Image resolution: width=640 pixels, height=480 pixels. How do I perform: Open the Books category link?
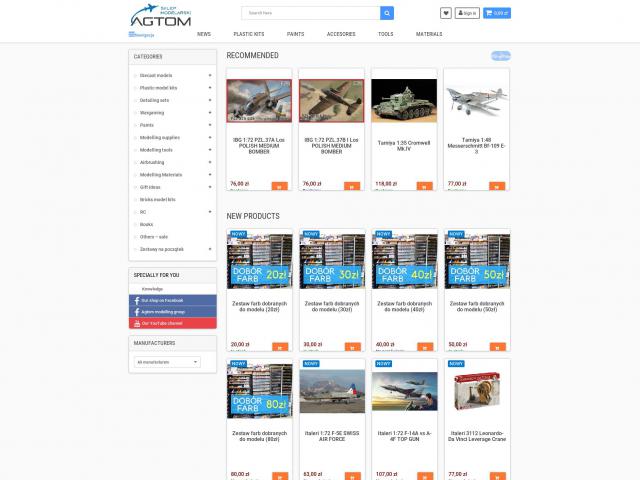146,224
